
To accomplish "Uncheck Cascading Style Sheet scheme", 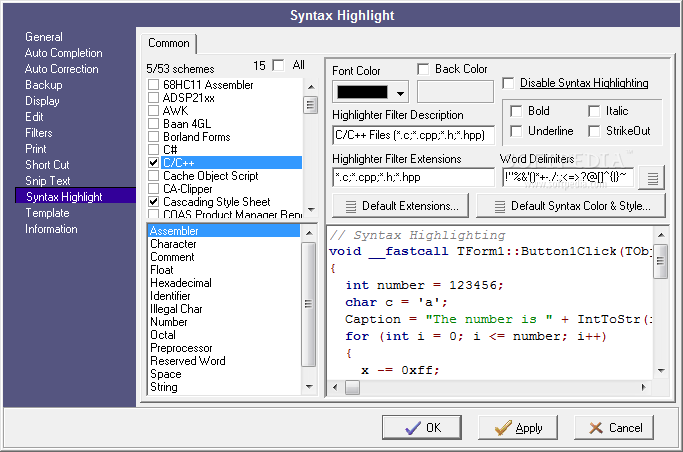I will 153,202.
